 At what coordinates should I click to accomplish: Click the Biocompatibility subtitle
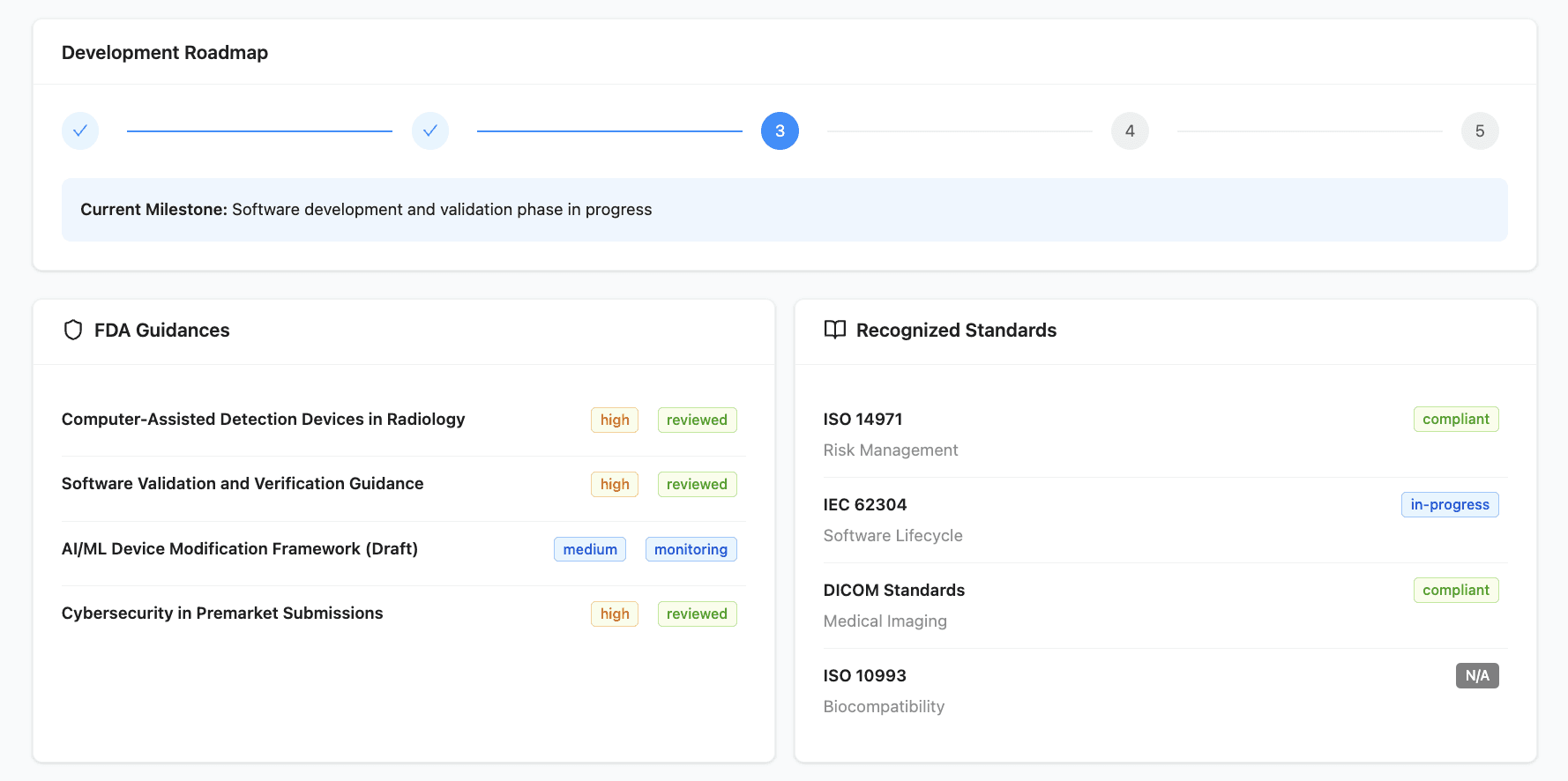(x=884, y=707)
